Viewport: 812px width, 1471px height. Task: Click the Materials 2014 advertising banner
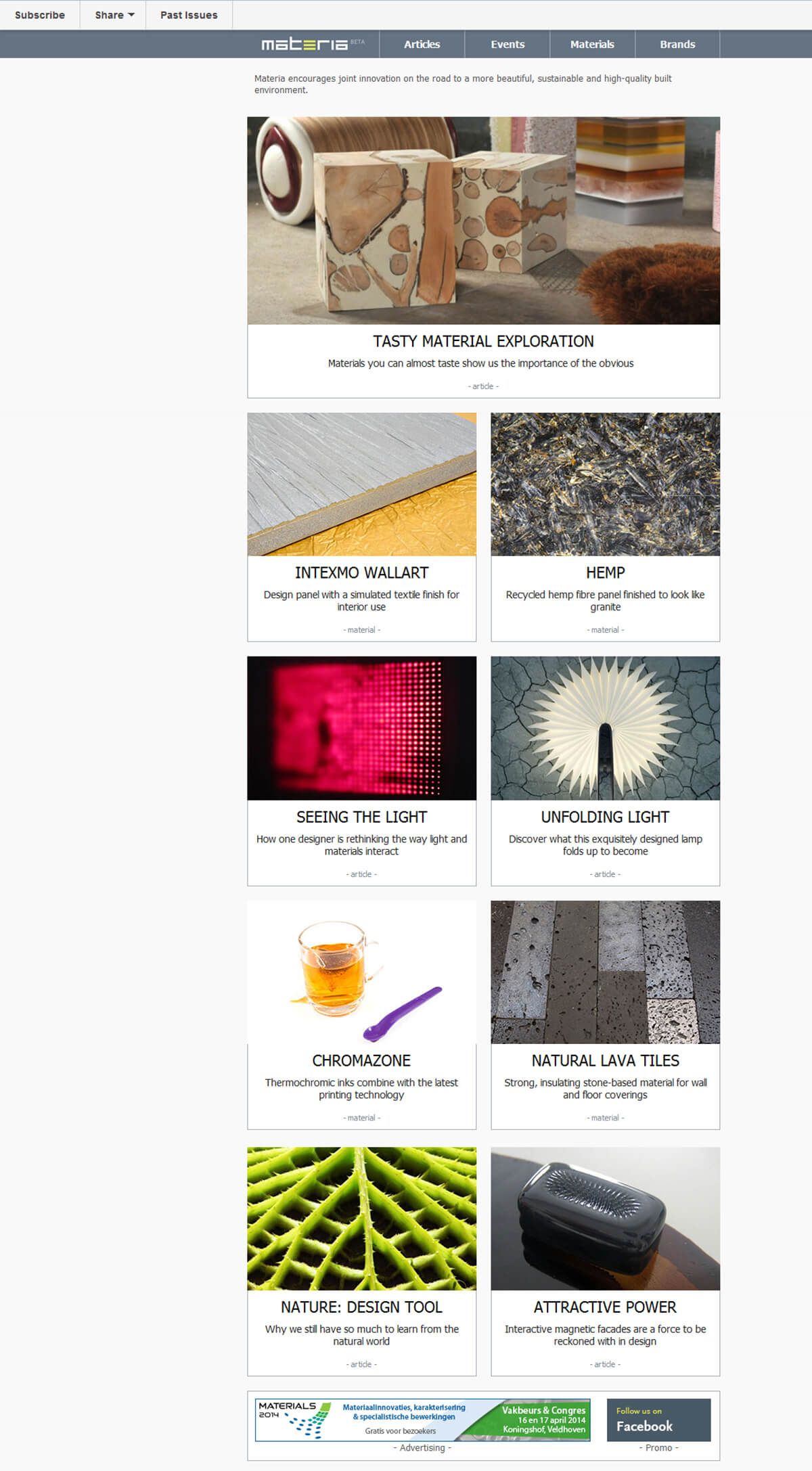tap(423, 1420)
